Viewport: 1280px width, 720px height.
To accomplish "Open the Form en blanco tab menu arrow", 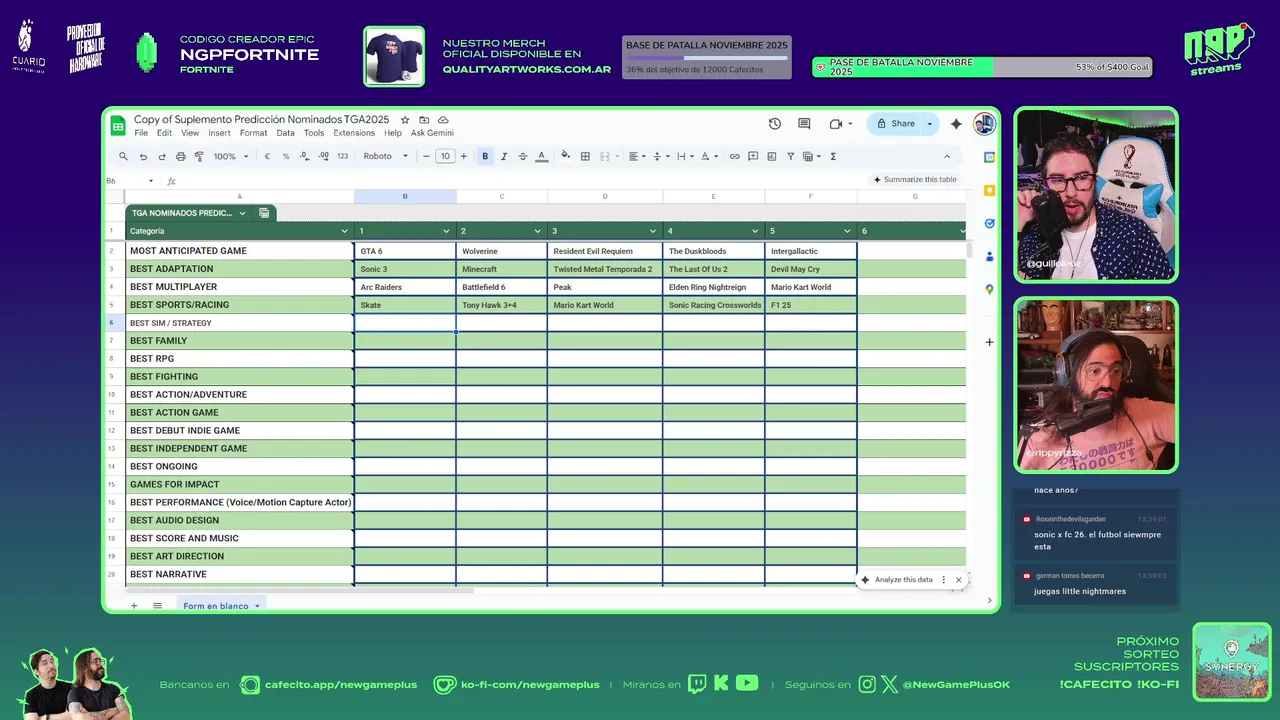I will click(x=257, y=606).
